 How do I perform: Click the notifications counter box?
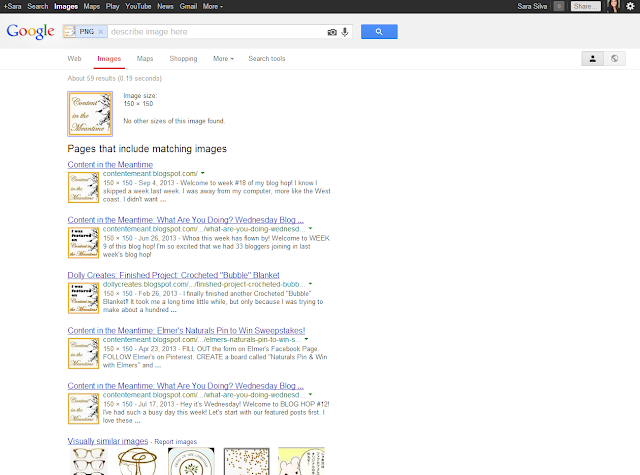click(559, 6)
